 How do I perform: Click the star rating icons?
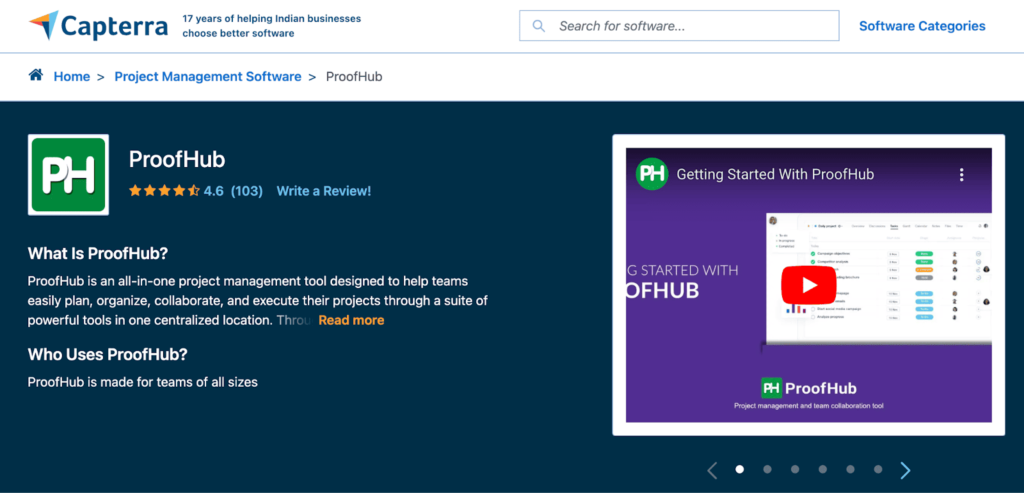[x=164, y=191]
